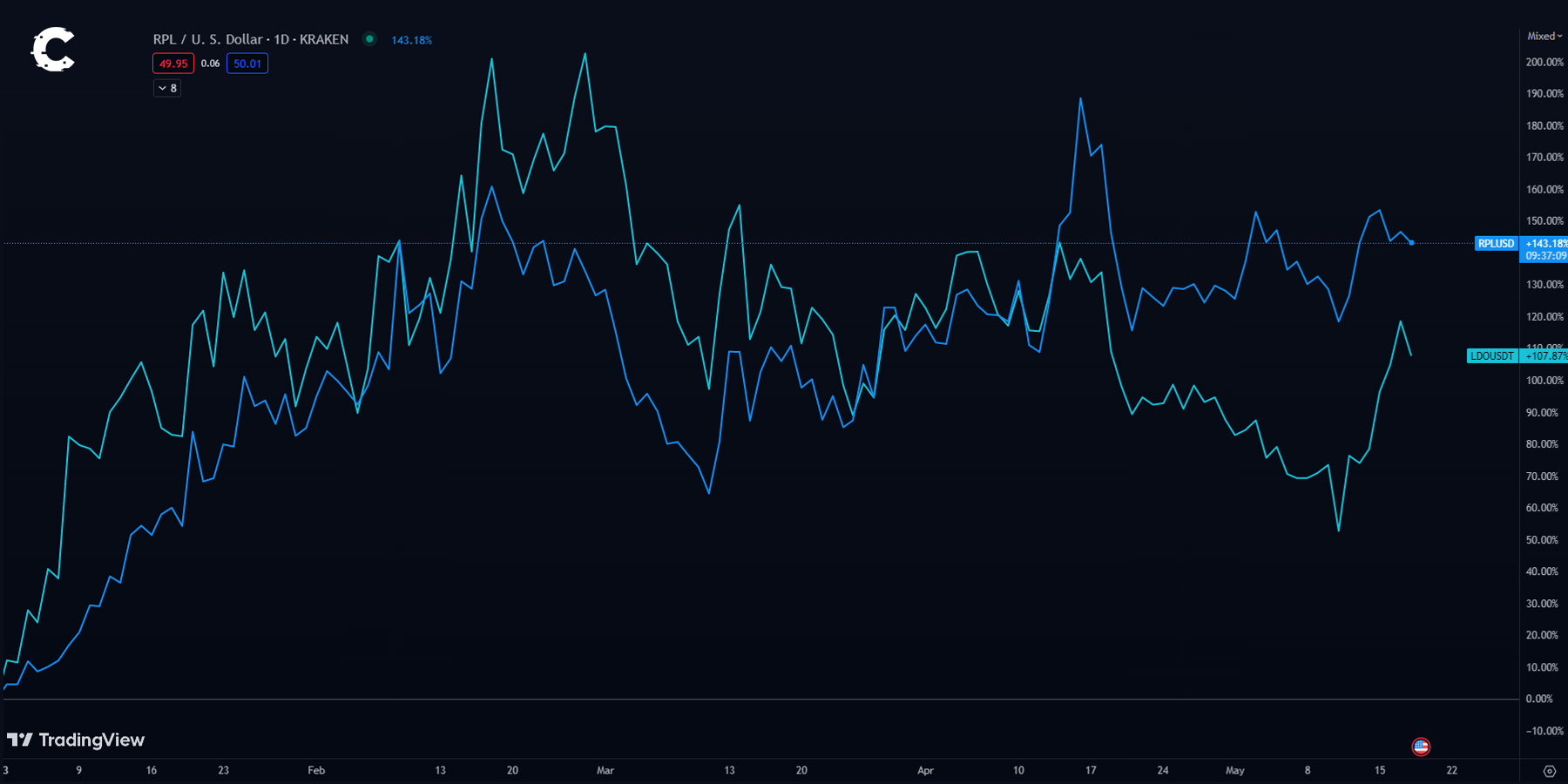Click the 190.00% price axis label
The height and width of the screenshot is (784, 1568).
tap(1544, 94)
